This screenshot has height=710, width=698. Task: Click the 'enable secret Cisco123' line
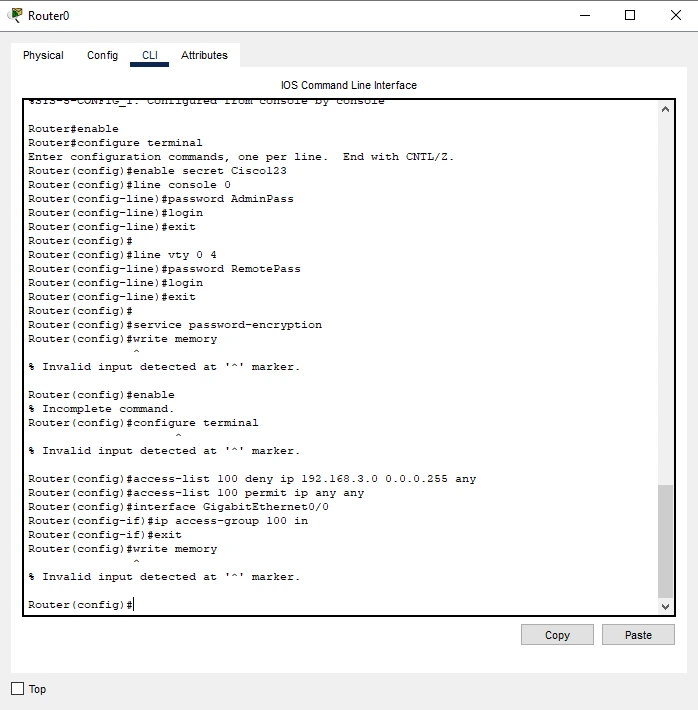[157, 171]
